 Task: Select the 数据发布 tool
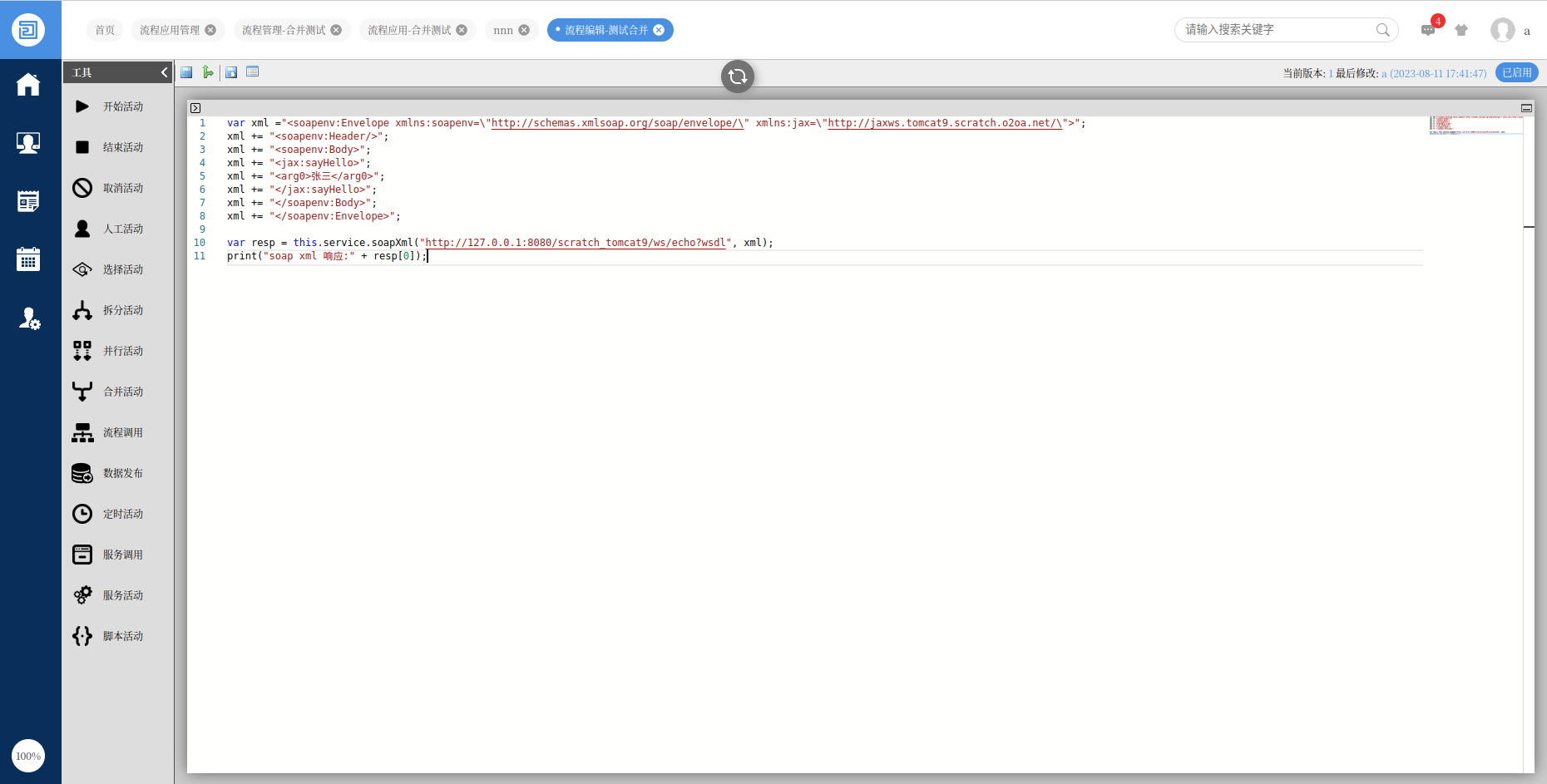click(117, 473)
